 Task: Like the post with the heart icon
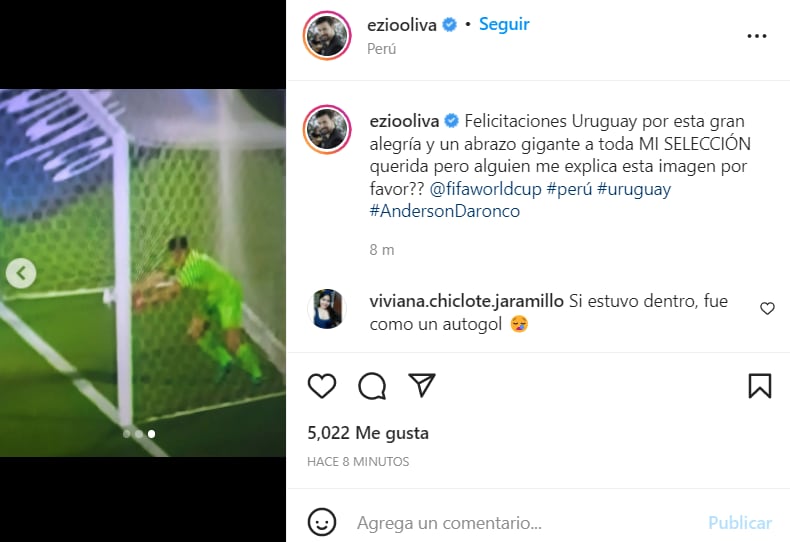pyautogui.click(x=321, y=386)
